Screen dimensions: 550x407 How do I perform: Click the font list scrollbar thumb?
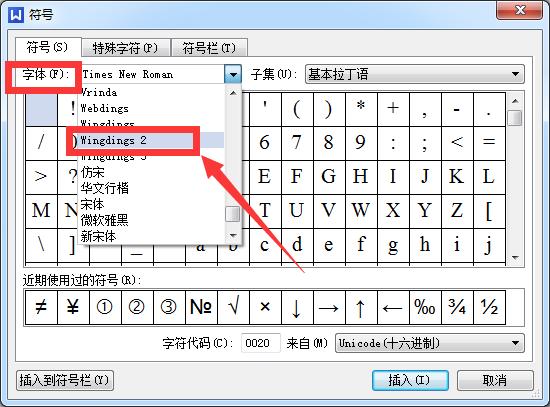[233, 214]
